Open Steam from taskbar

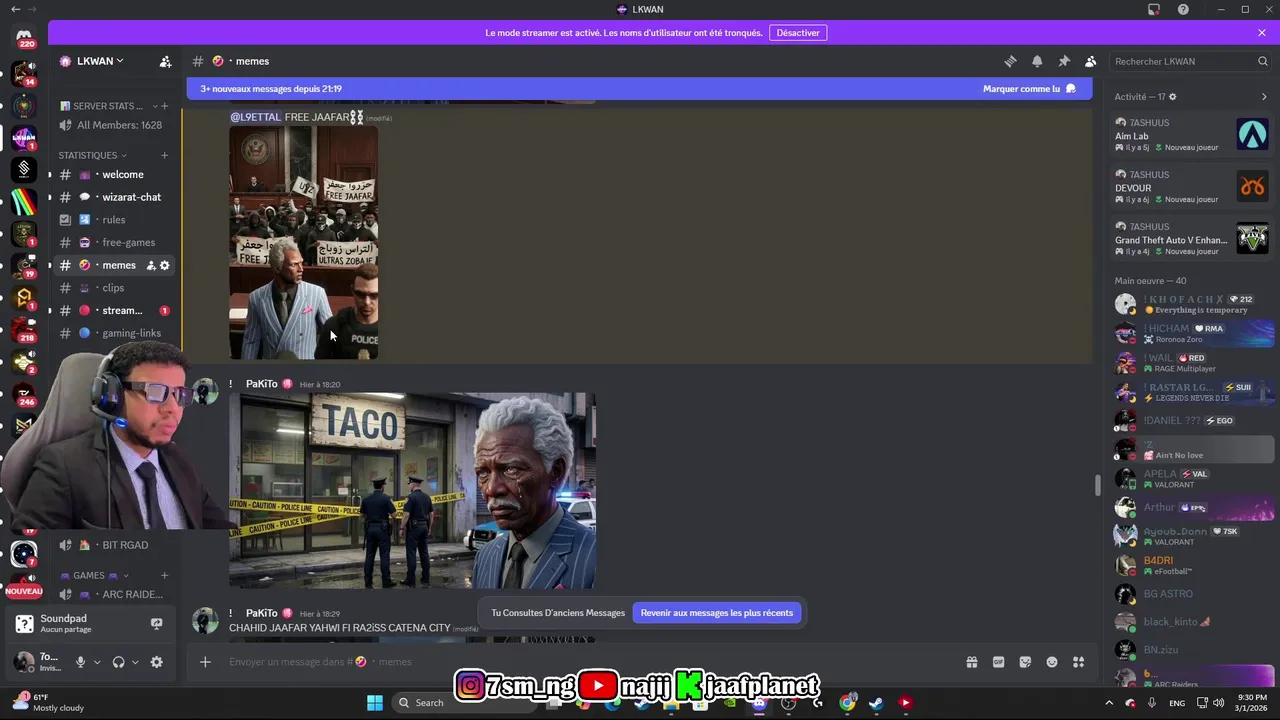(876, 703)
